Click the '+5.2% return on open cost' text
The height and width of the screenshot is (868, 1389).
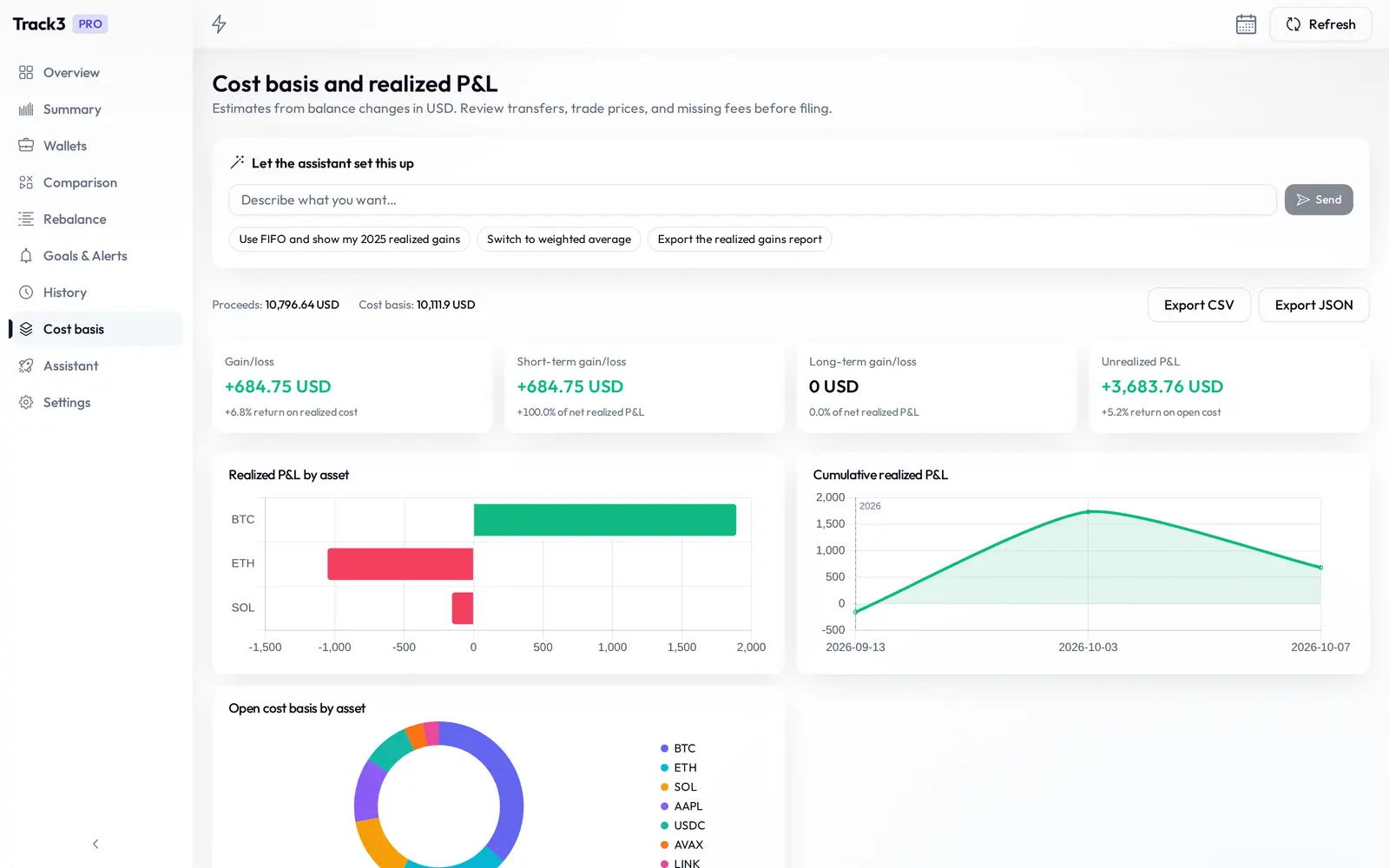click(1161, 412)
